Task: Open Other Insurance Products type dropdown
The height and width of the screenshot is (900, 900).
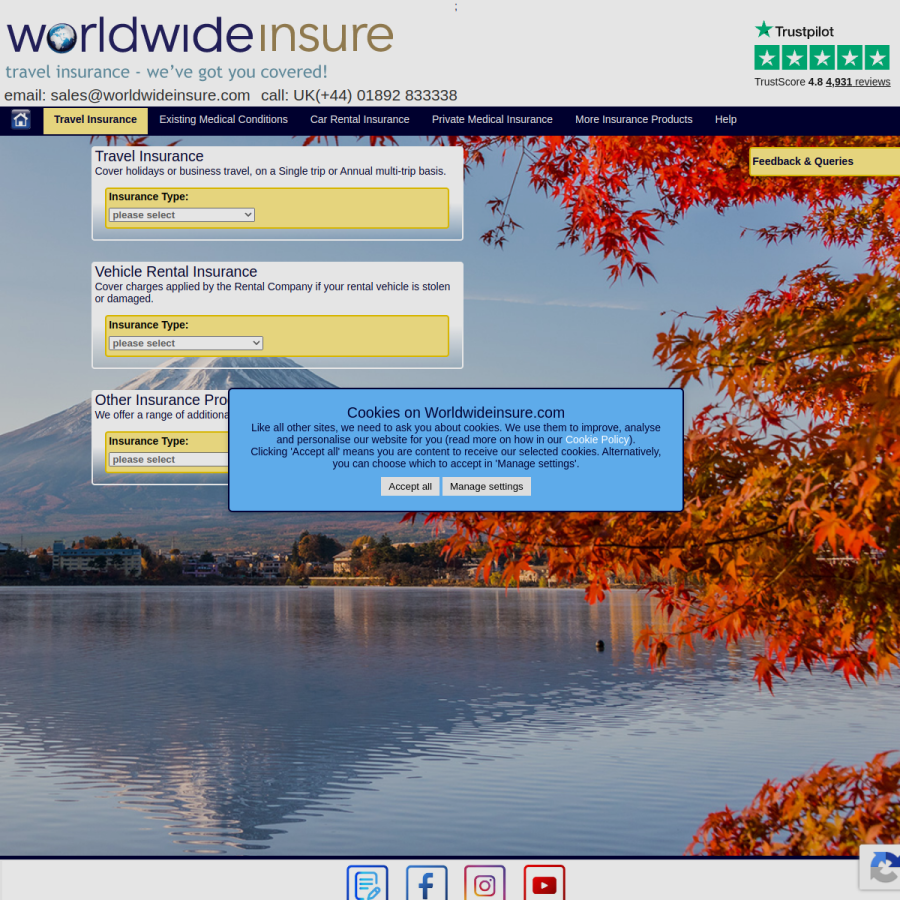Action: pyautogui.click(x=168, y=459)
